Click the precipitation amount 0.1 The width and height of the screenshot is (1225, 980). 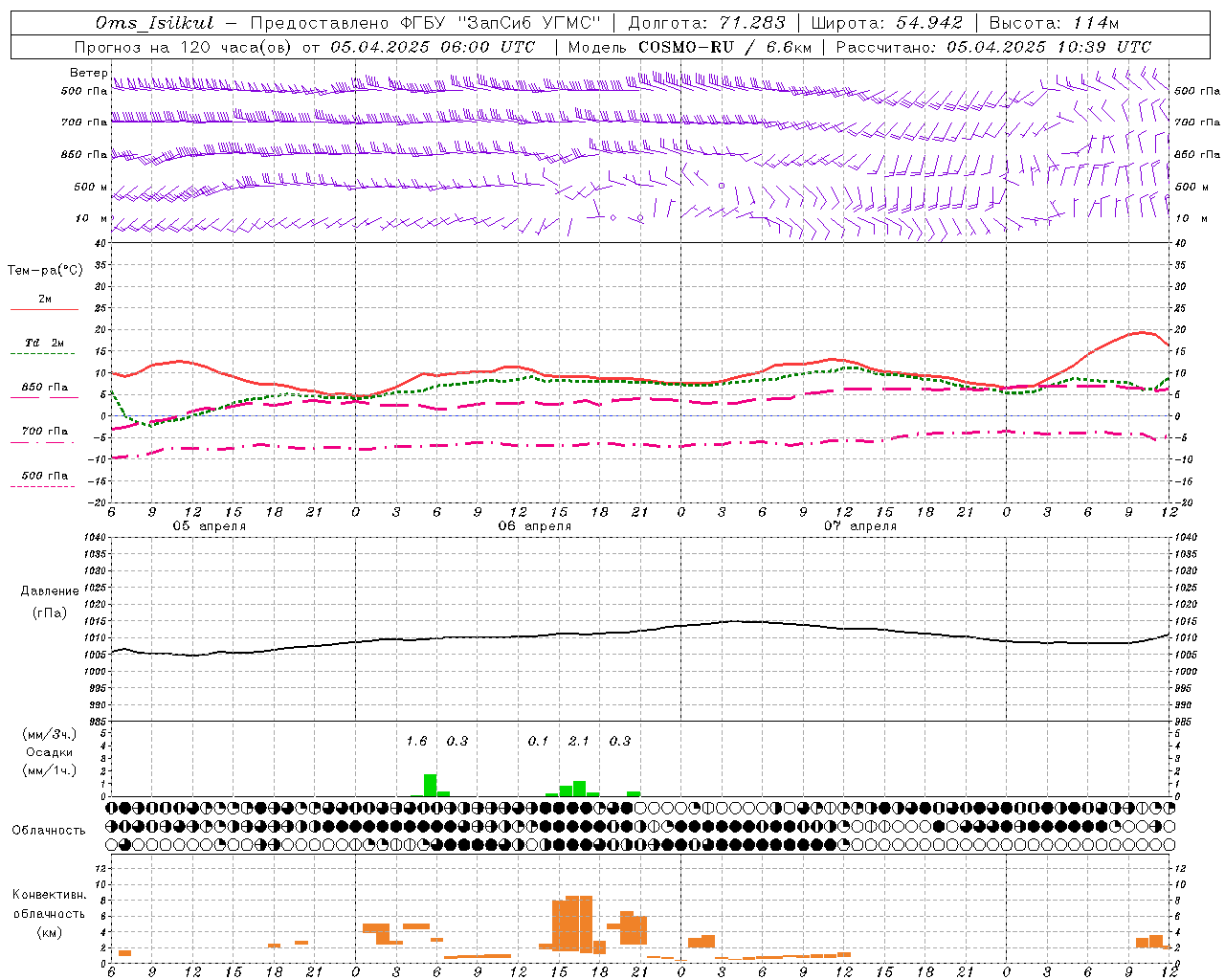pos(538,741)
